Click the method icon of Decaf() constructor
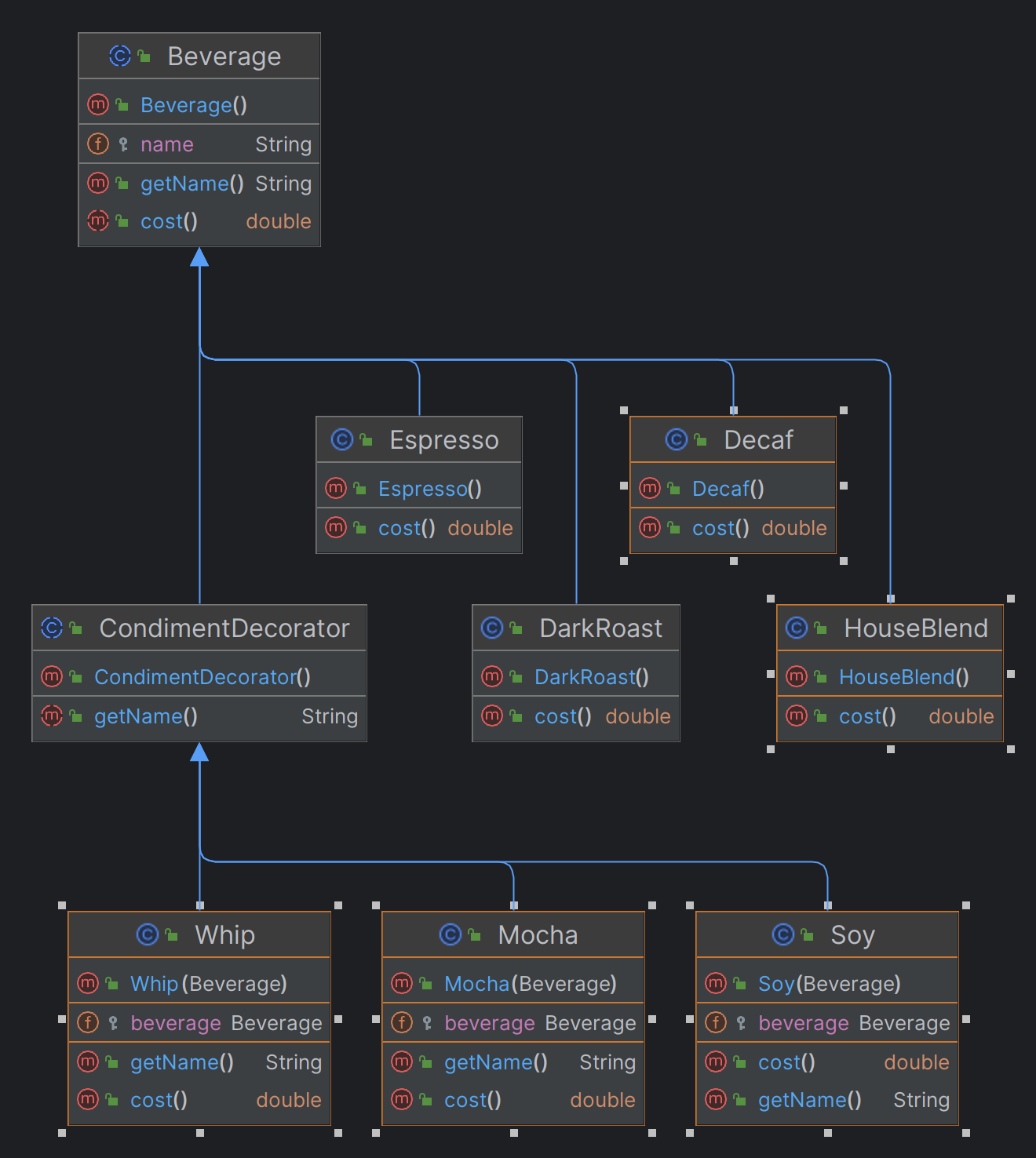 (x=649, y=488)
